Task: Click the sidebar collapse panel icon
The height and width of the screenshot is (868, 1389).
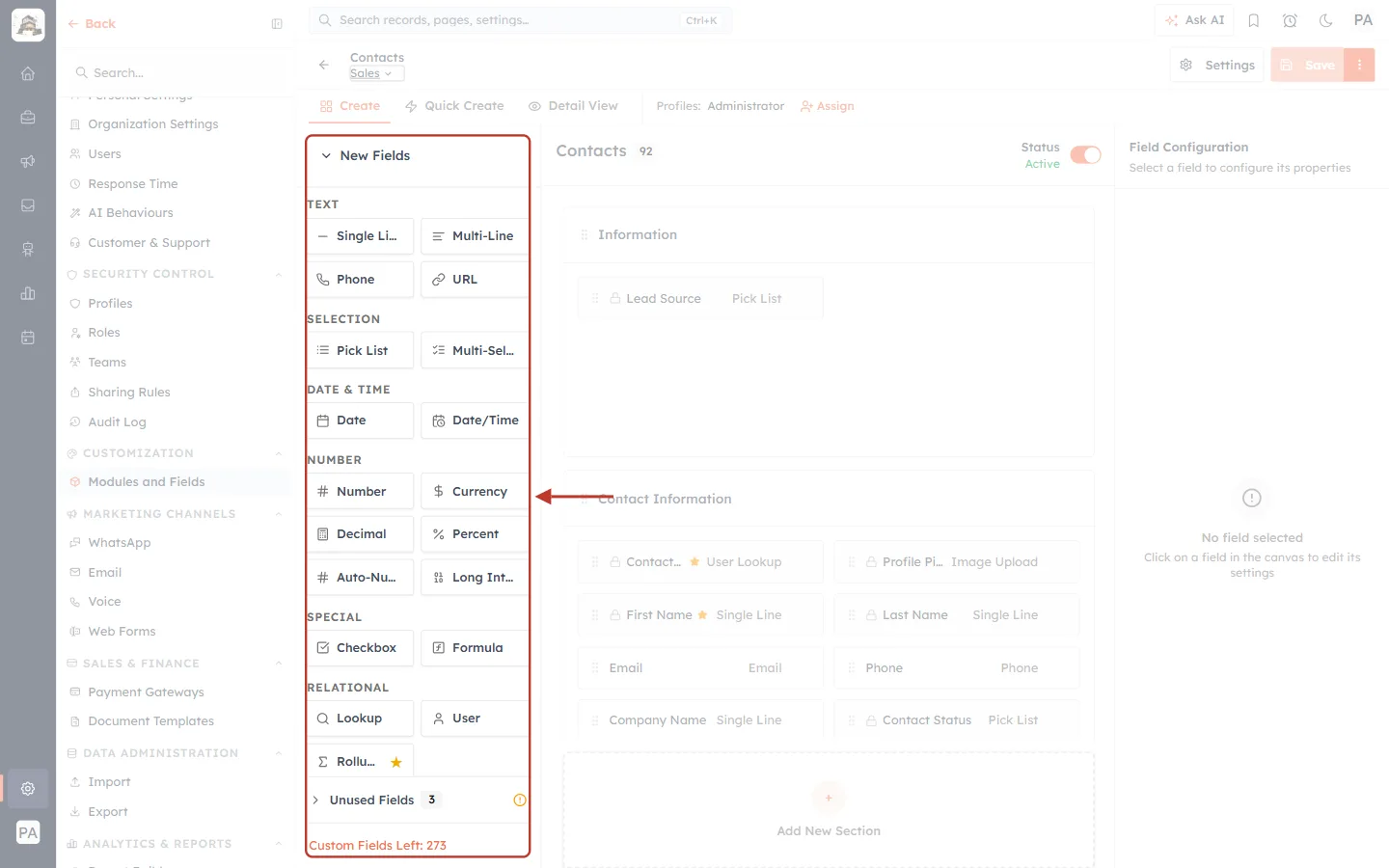Action: click(x=277, y=24)
